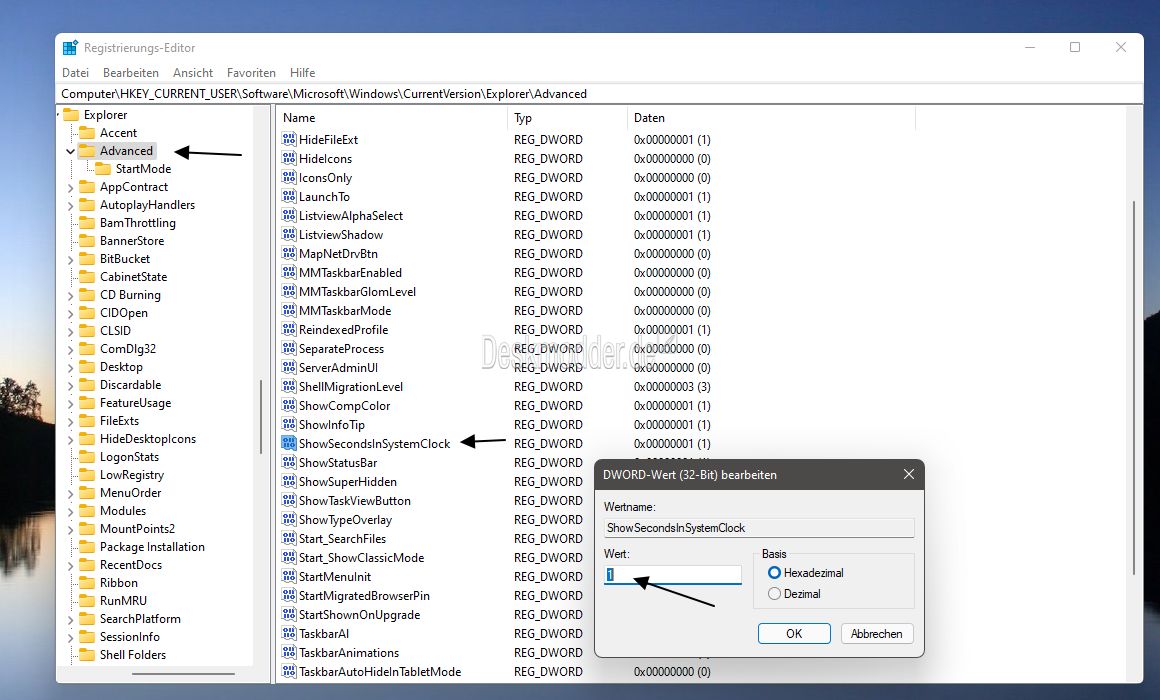This screenshot has width=1160, height=700.
Task: Click the ShowStatusBar value icon
Action: tap(289, 462)
